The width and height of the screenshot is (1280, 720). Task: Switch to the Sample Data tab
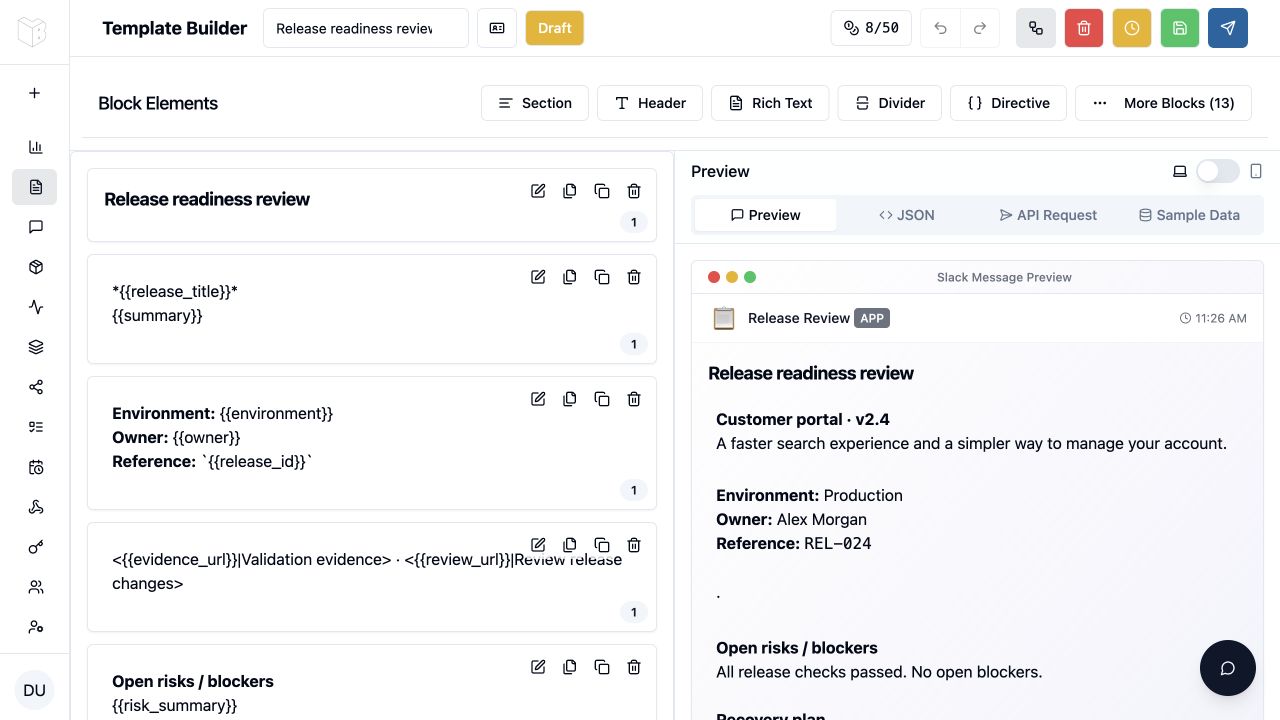coord(1189,215)
